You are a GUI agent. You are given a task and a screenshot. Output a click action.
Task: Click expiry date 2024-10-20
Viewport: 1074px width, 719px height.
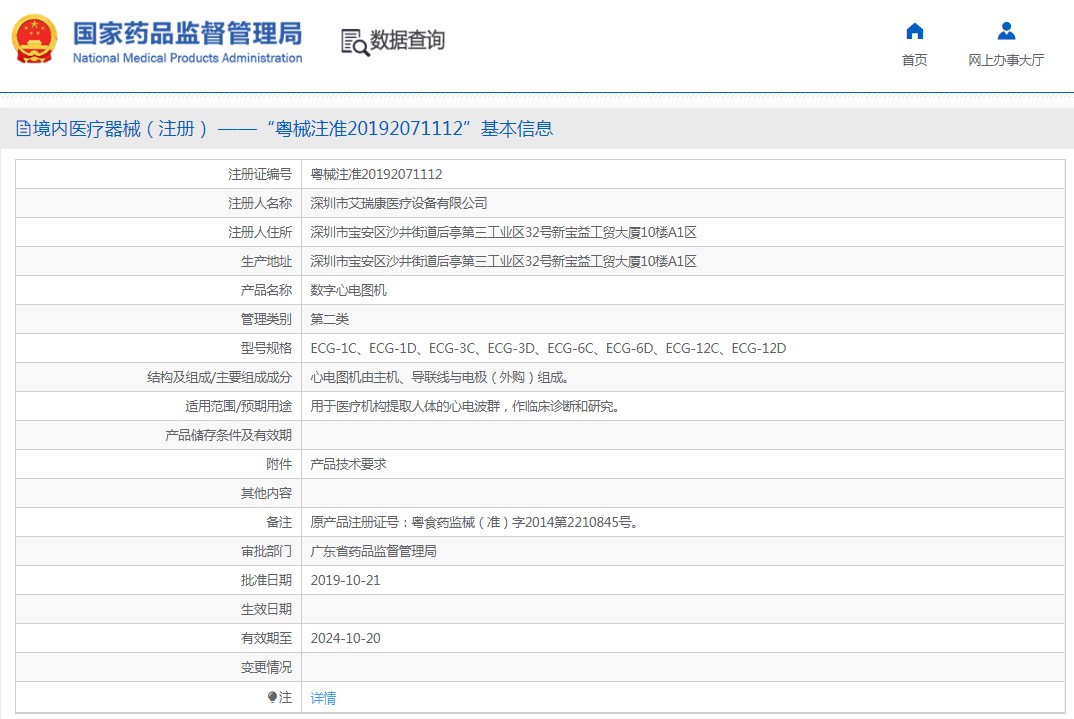pos(345,638)
